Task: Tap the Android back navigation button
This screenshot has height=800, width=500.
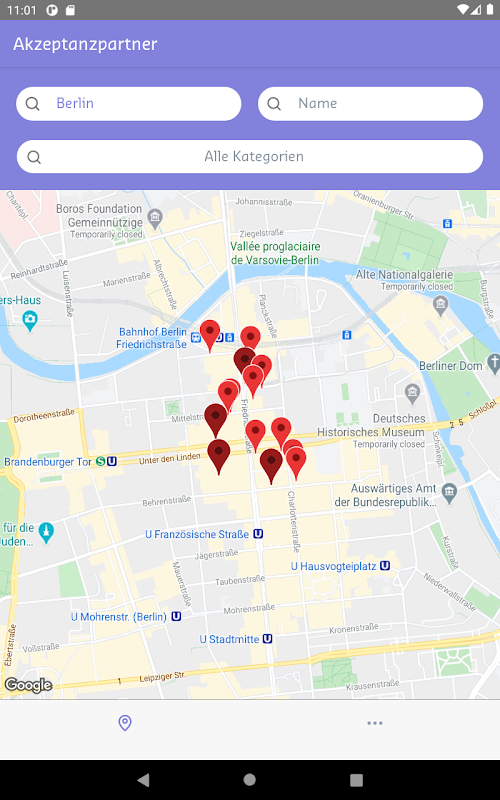Action: click(x=143, y=780)
